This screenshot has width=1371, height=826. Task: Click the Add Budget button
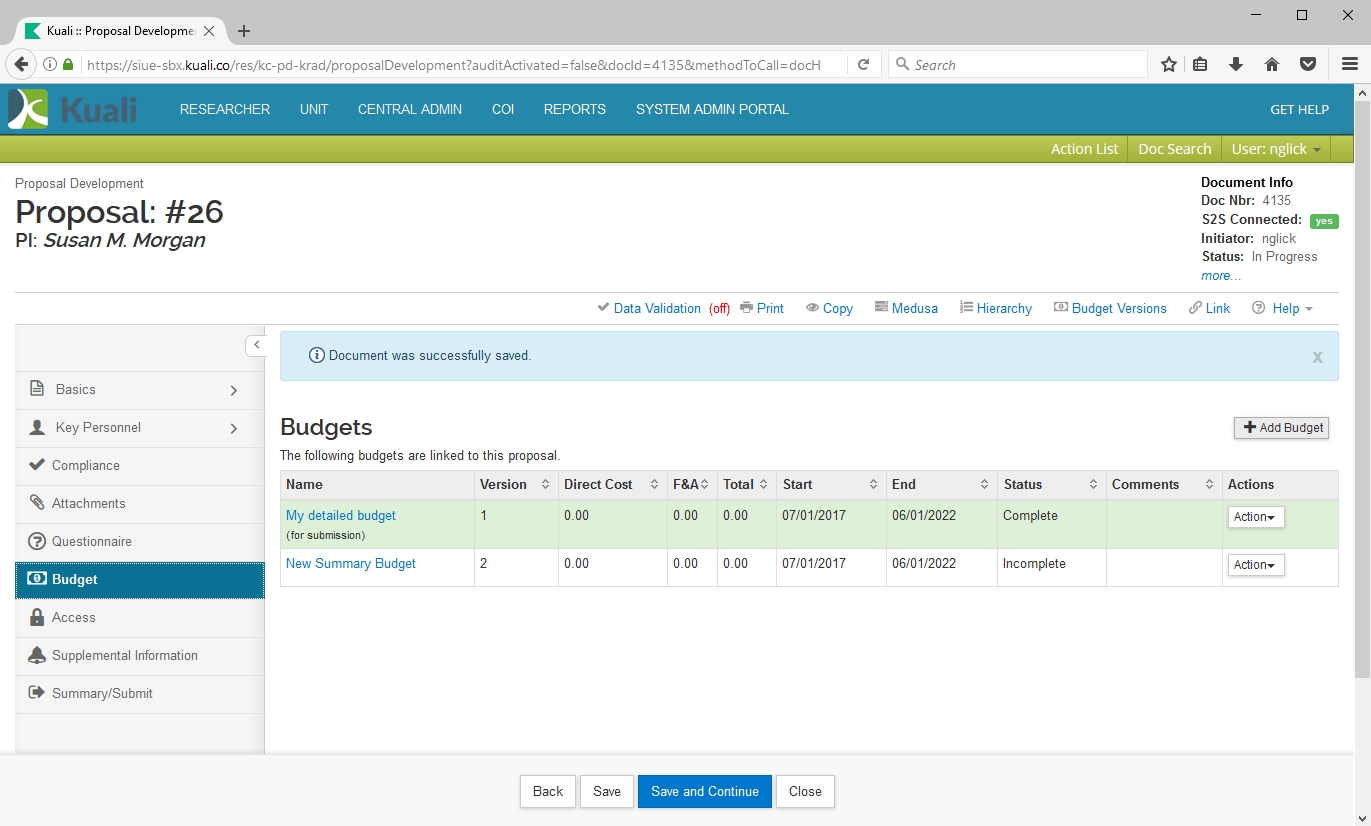tap(1281, 428)
